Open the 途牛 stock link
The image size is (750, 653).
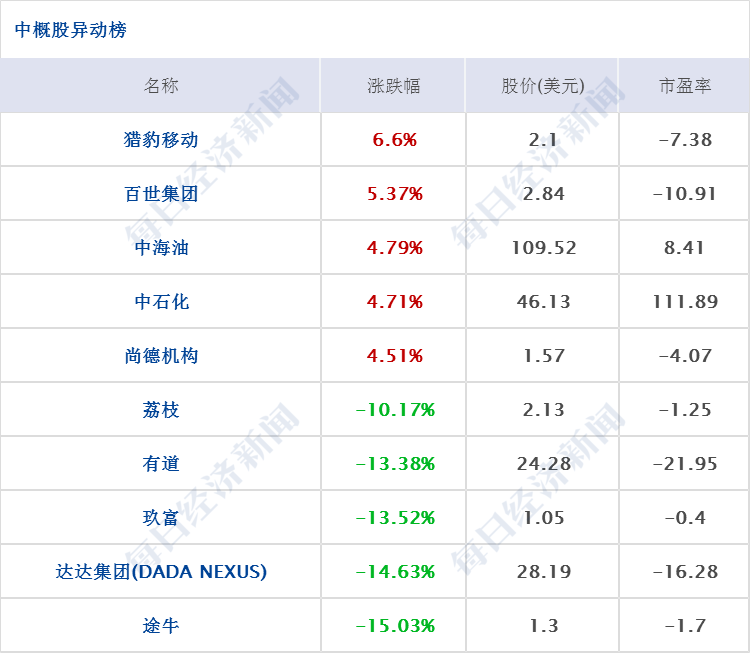[161, 626]
